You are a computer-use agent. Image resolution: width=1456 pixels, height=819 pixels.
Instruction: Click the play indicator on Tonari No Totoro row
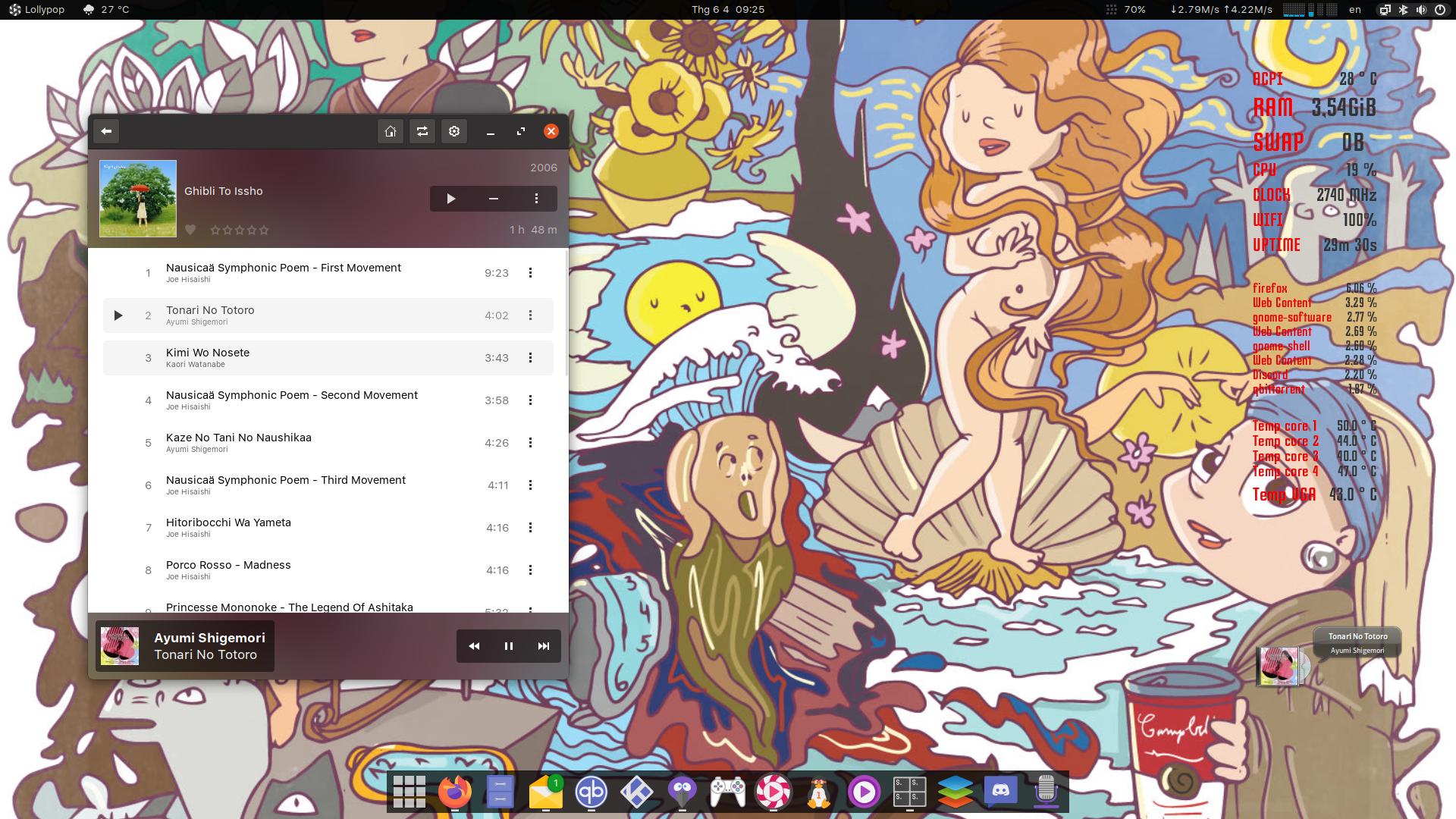[x=118, y=315]
